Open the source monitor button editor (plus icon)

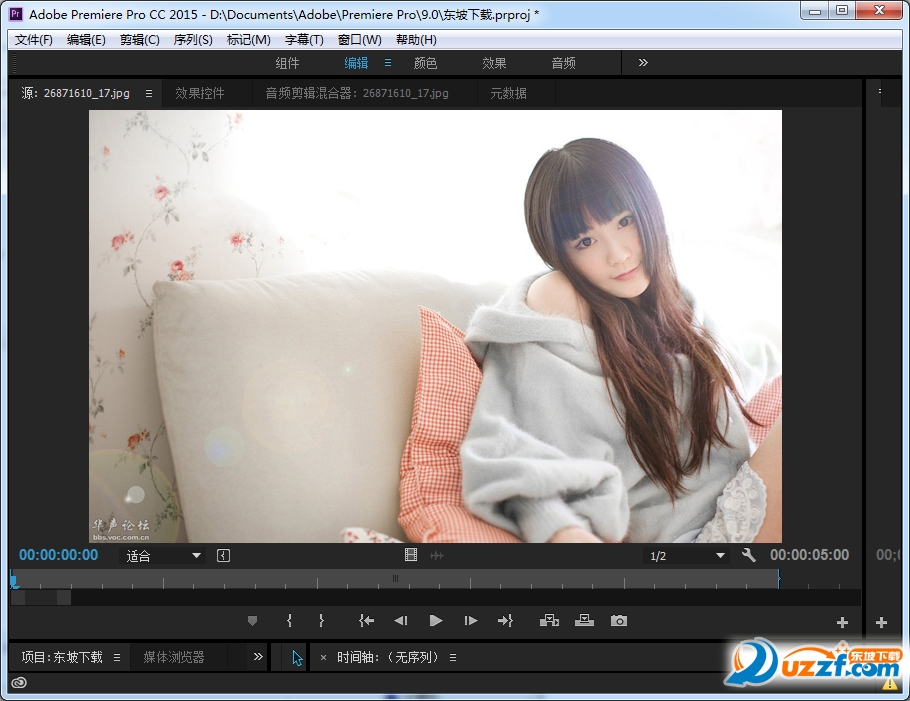click(x=842, y=623)
